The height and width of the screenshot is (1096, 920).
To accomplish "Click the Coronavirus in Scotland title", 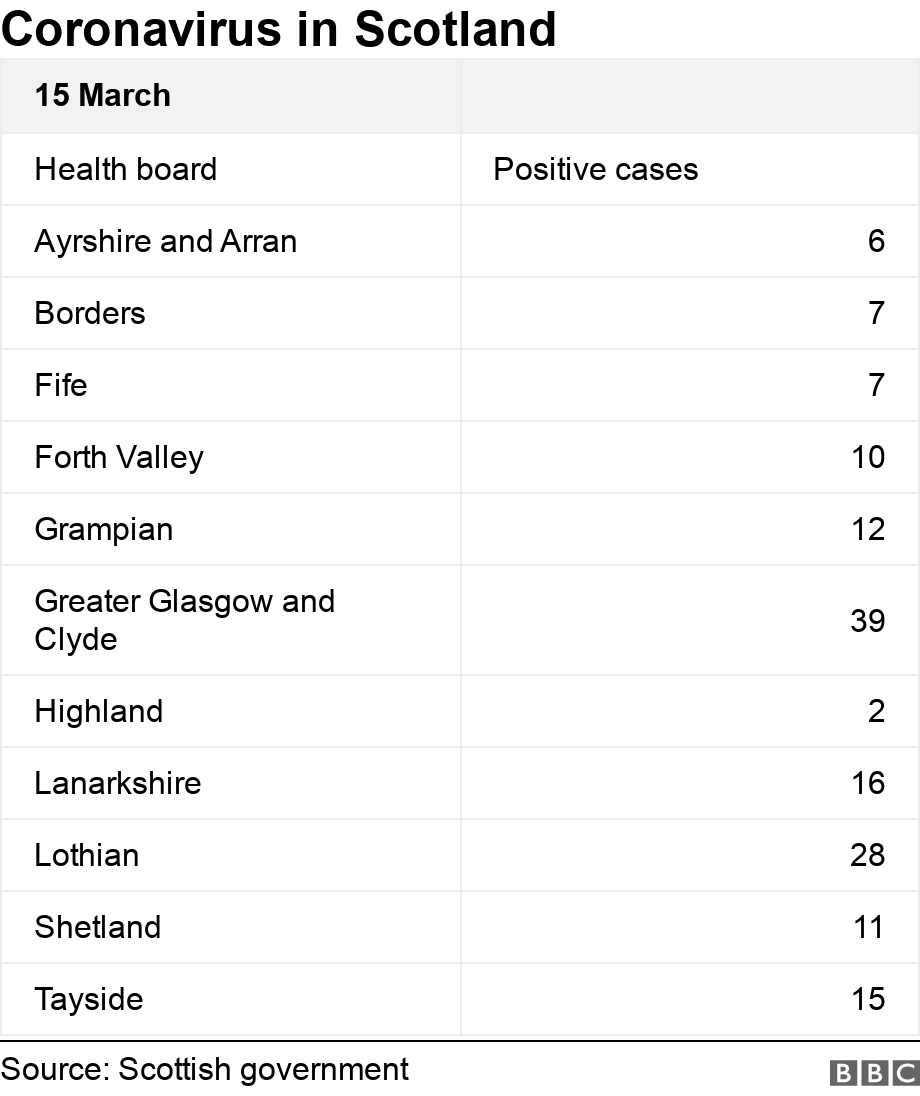I will point(279,29).
